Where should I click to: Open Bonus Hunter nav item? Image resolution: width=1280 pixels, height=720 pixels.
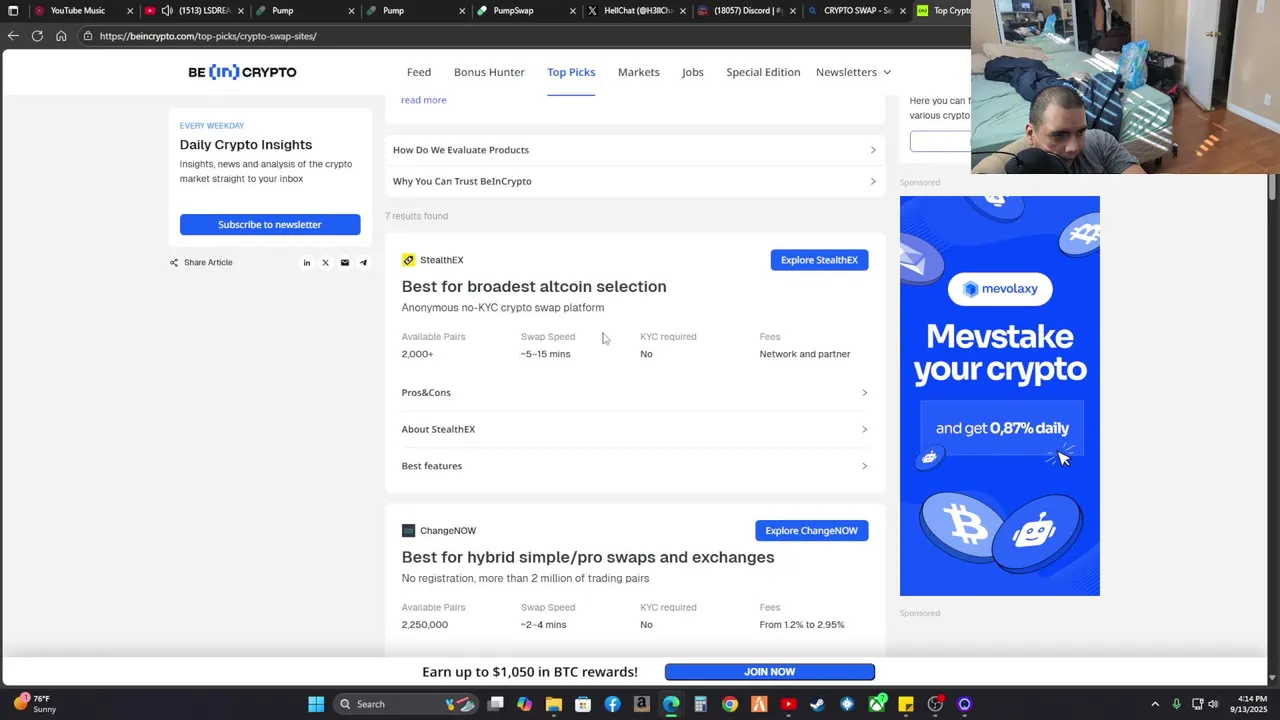pos(489,72)
